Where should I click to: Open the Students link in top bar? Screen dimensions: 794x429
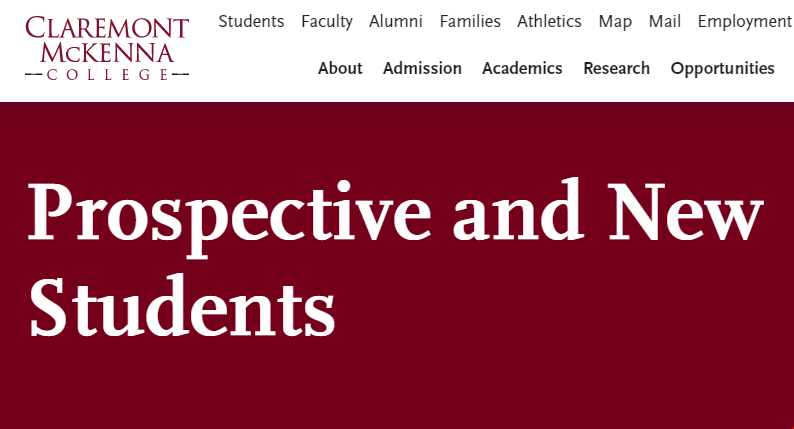[x=251, y=21]
